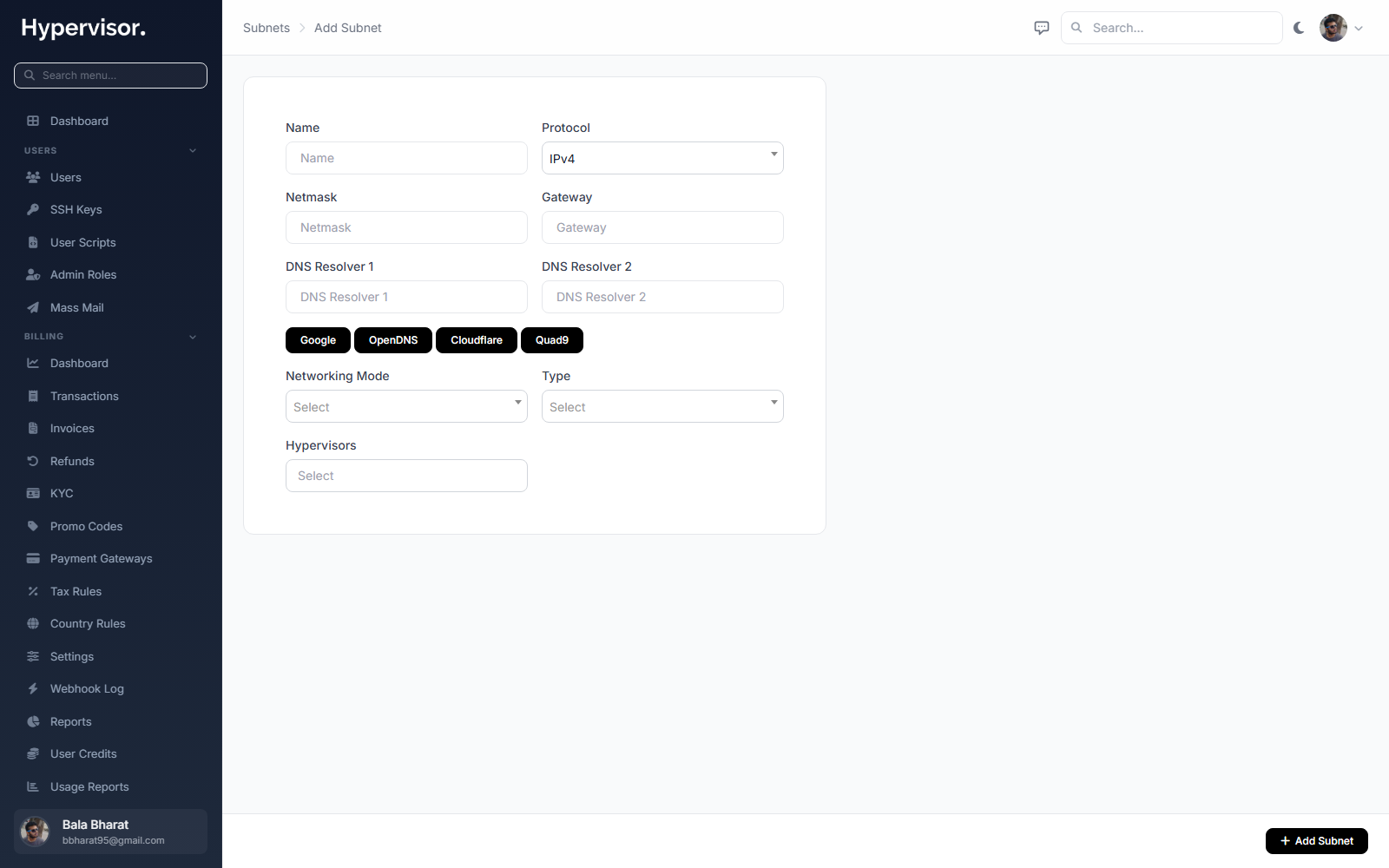Click the top Search input box
This screenshot has height=868, width=1389.
pos(1171,28)
